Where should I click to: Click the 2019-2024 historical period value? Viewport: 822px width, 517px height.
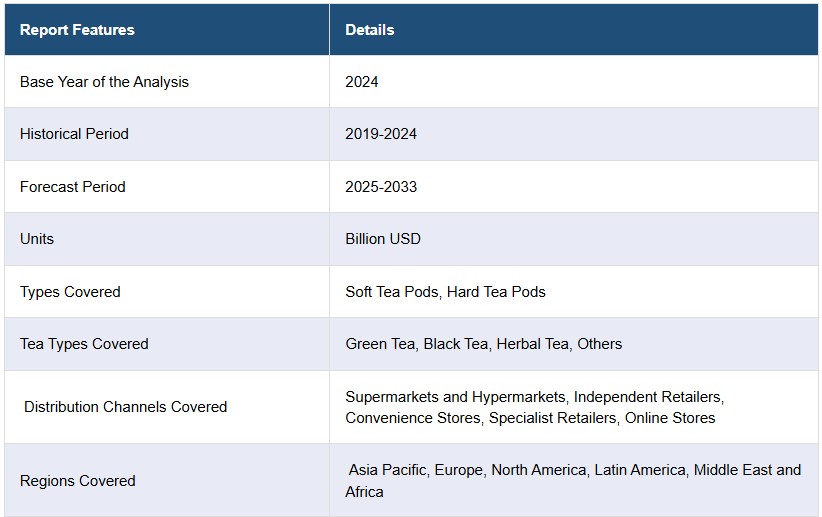click(381, 134)
